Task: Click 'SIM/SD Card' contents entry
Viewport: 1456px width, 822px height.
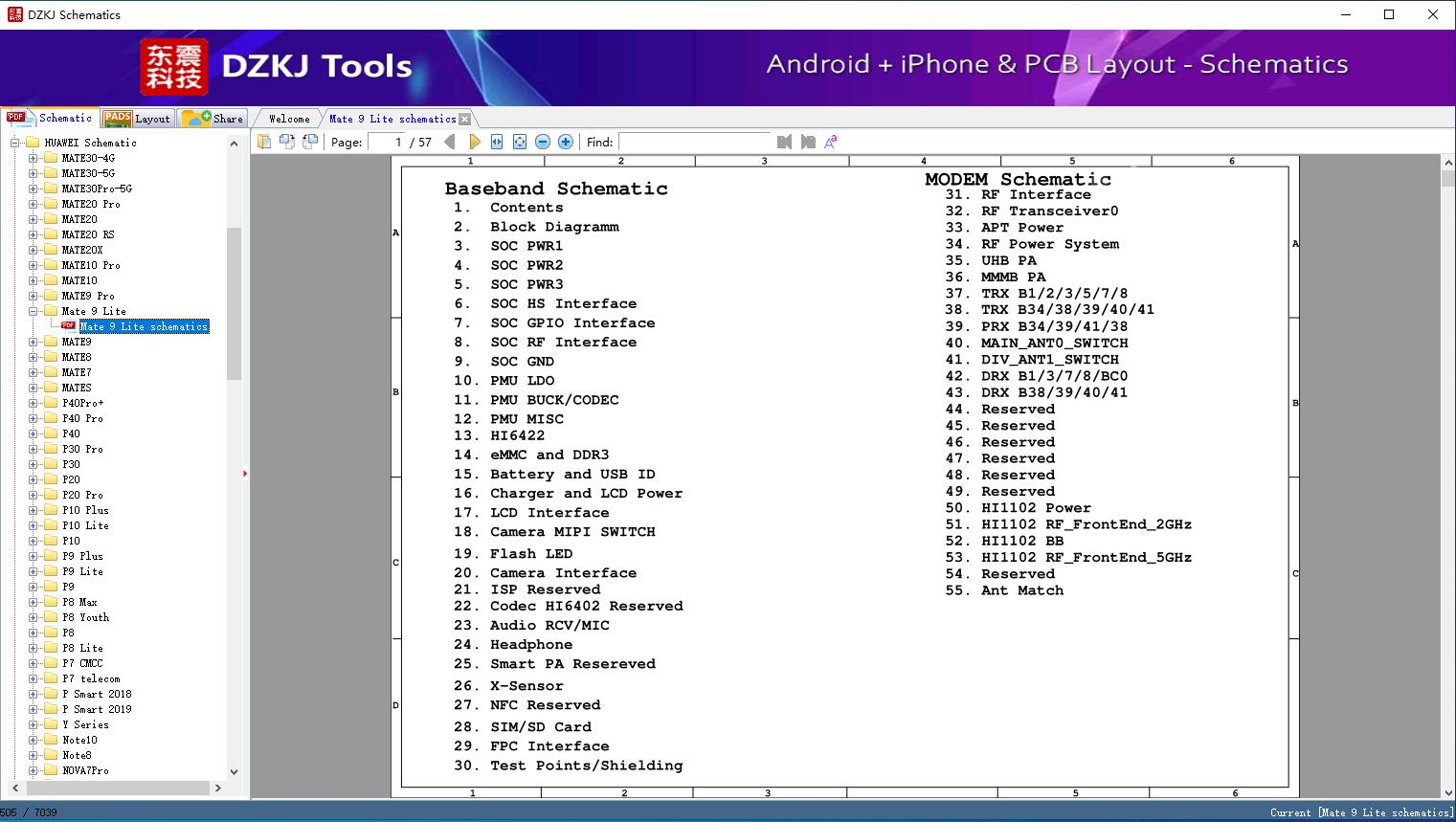Action: (523, 727)
